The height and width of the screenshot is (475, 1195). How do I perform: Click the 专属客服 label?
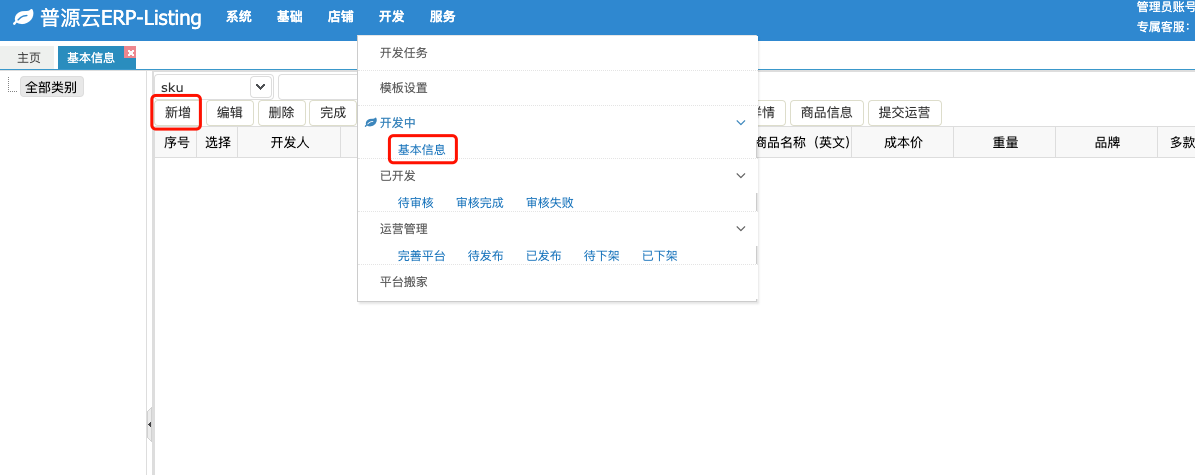[1163, 27]
